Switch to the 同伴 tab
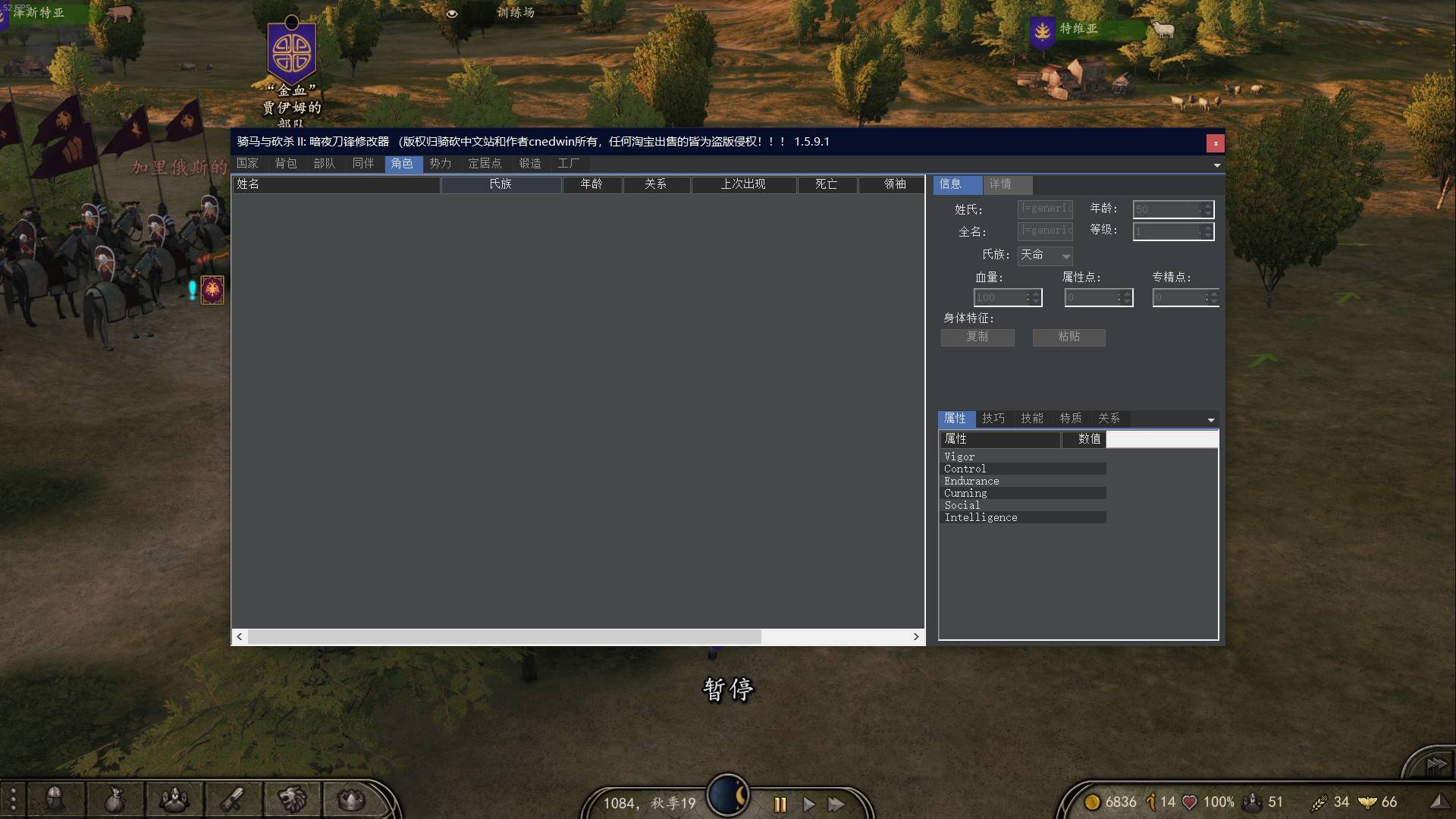Viewport: 1456px width, 819px height. (363, 164)
